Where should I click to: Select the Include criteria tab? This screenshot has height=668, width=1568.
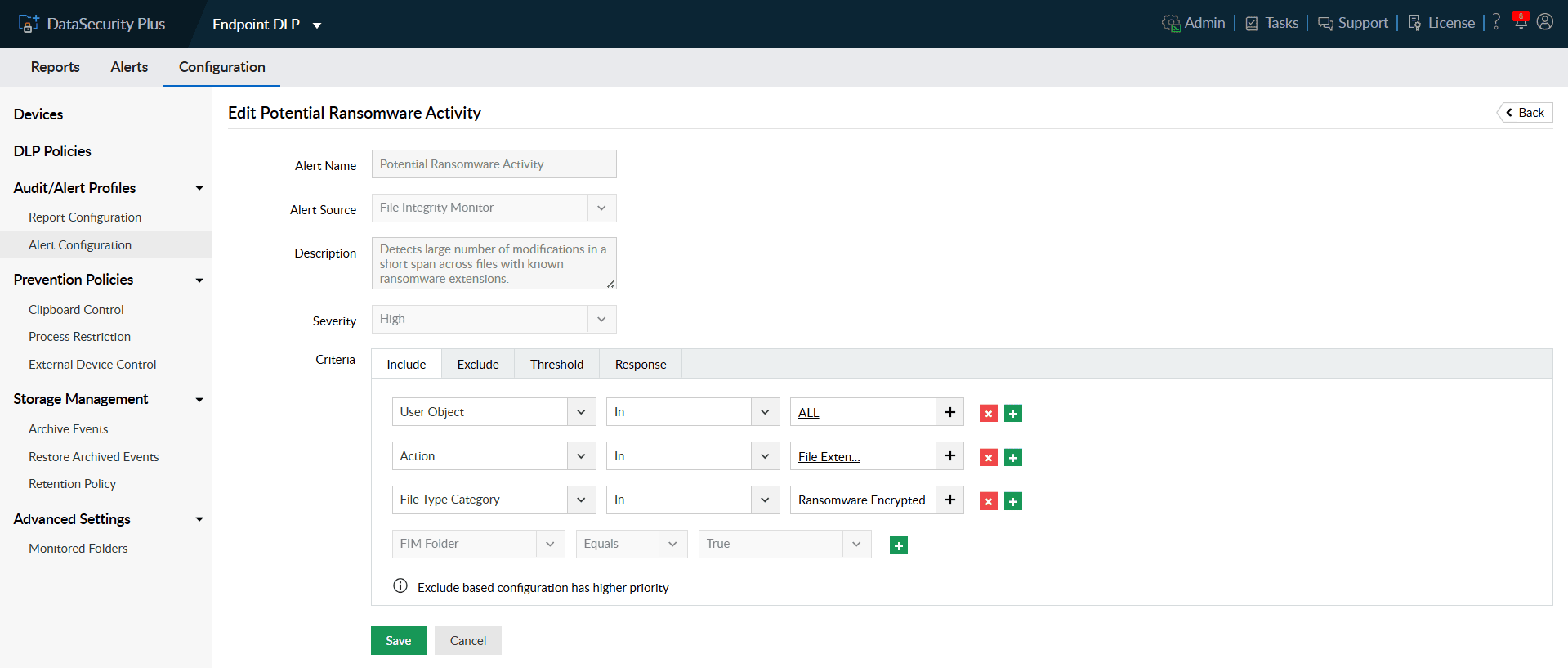pos(406,364)
